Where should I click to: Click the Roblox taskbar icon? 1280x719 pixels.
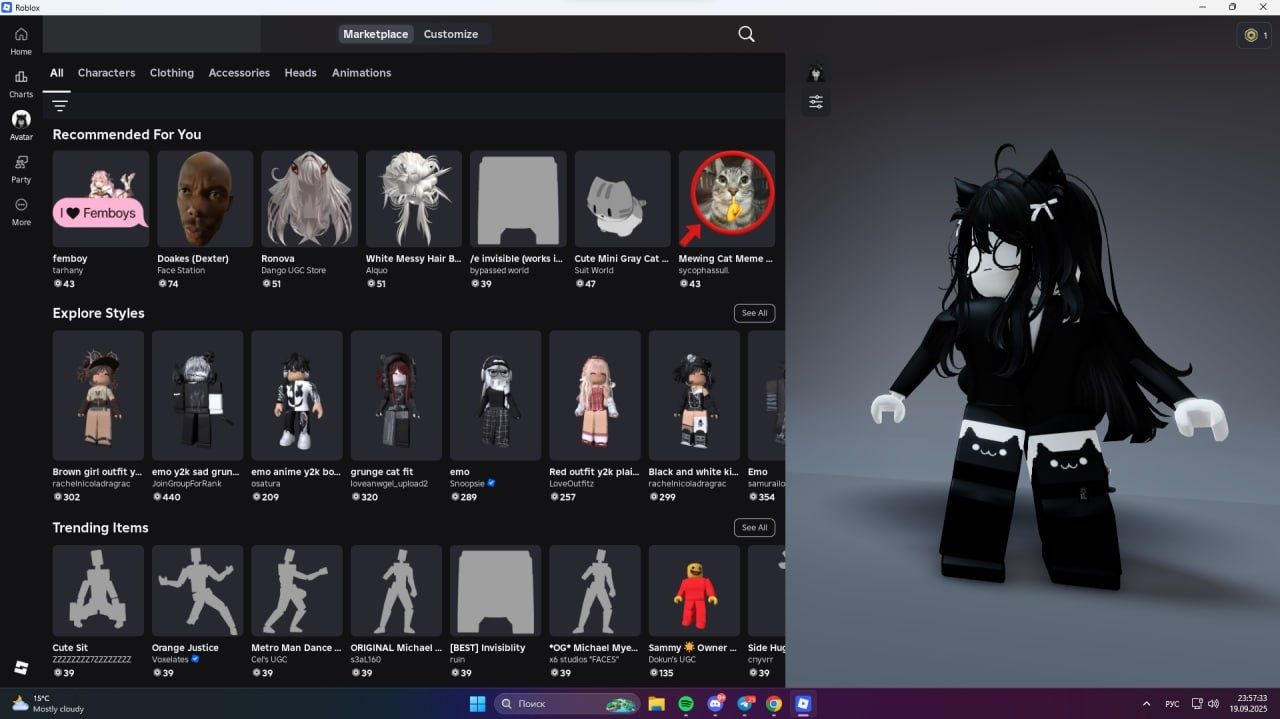[x=803, y=704]
